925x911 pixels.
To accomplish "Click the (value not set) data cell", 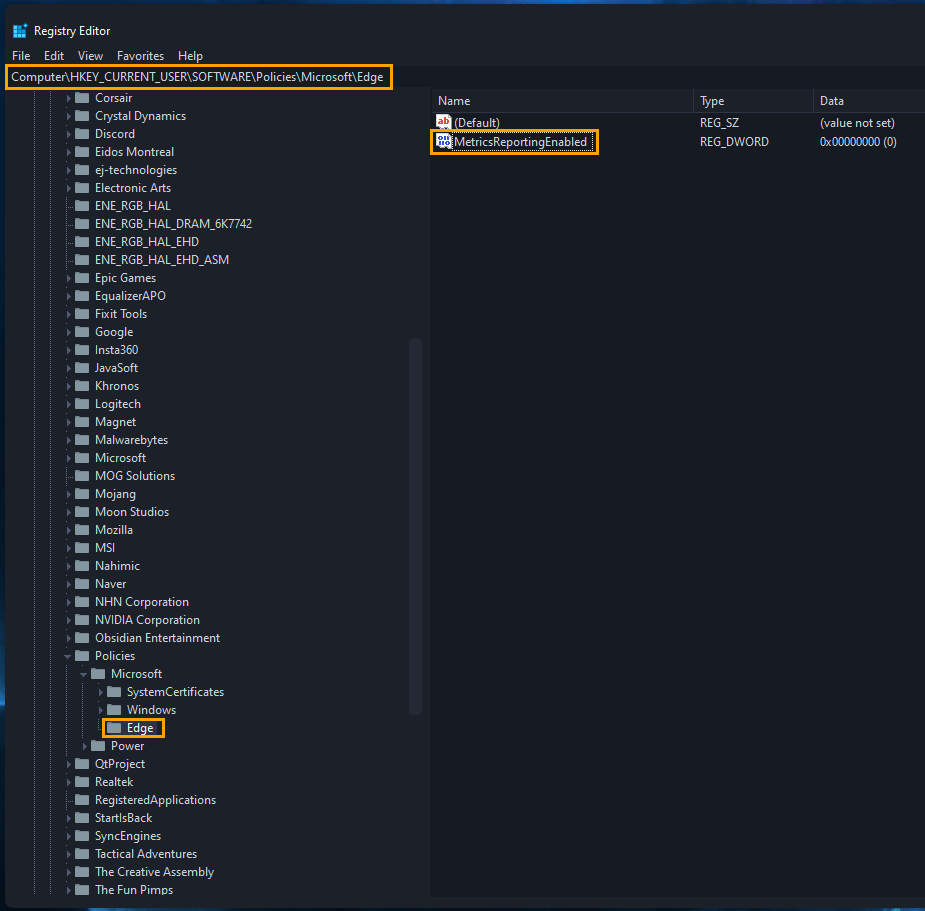I will pos(857,123).
